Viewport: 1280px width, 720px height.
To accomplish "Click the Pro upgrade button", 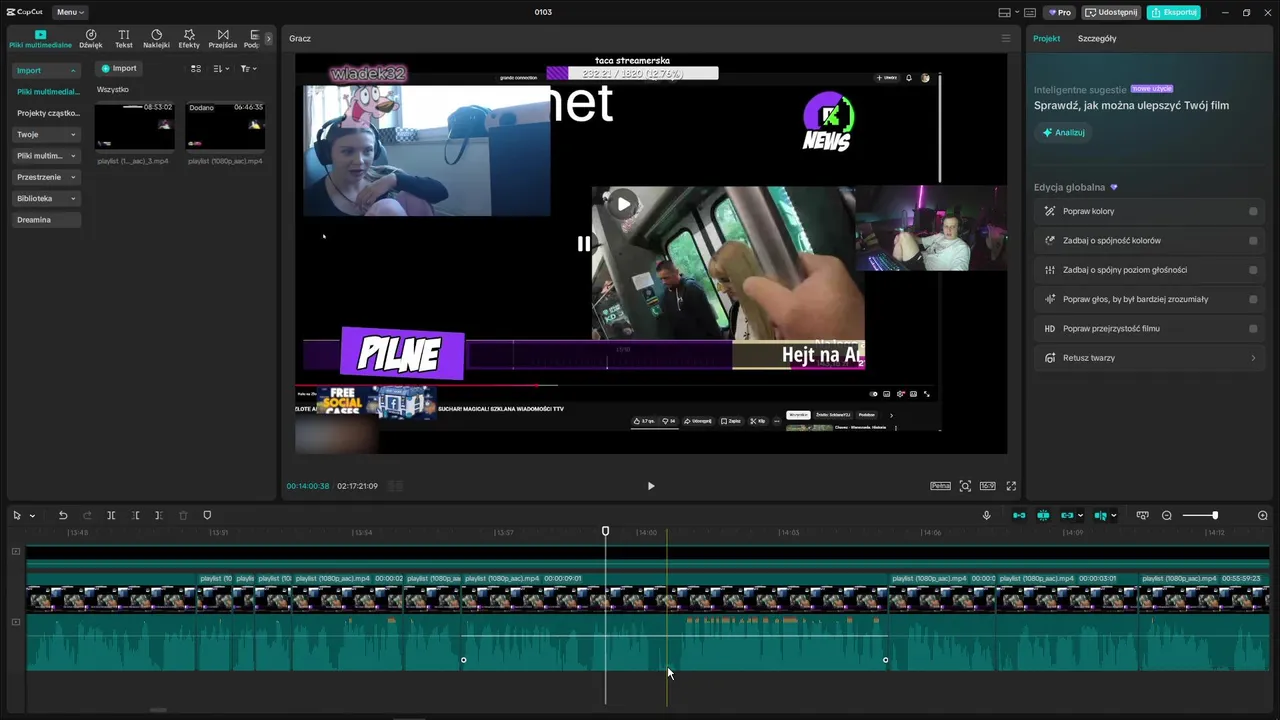I will pyautogui.click(x=1060, y=12).
